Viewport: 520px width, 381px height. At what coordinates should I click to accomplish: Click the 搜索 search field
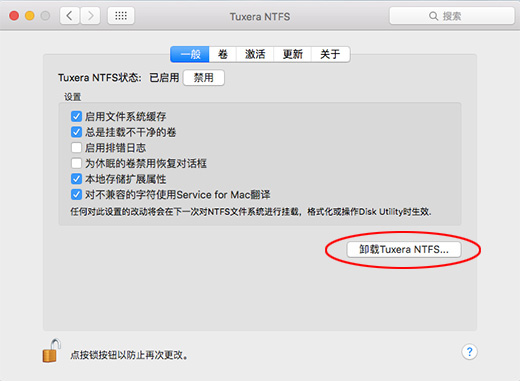point(452,16)
